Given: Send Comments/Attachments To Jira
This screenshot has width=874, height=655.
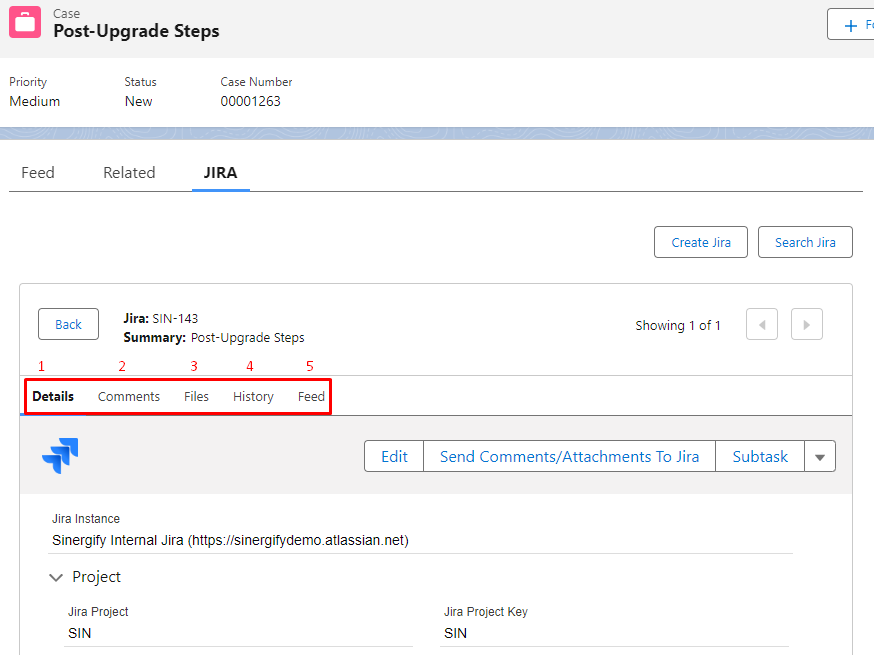Looking at the screenshot, I should [569, 457].
